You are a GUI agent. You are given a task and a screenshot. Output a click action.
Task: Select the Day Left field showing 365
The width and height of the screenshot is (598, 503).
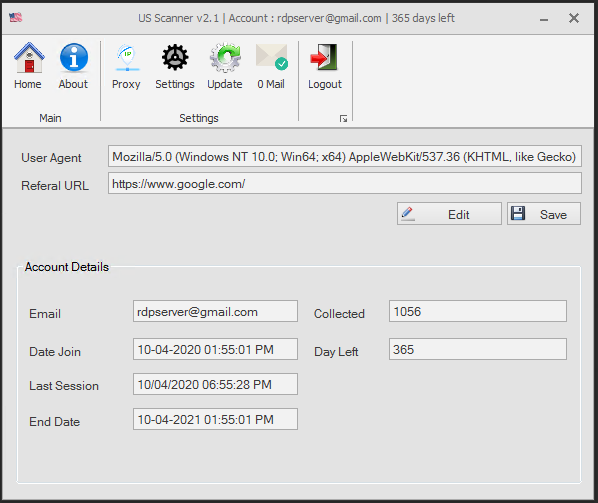coord(477,349)
